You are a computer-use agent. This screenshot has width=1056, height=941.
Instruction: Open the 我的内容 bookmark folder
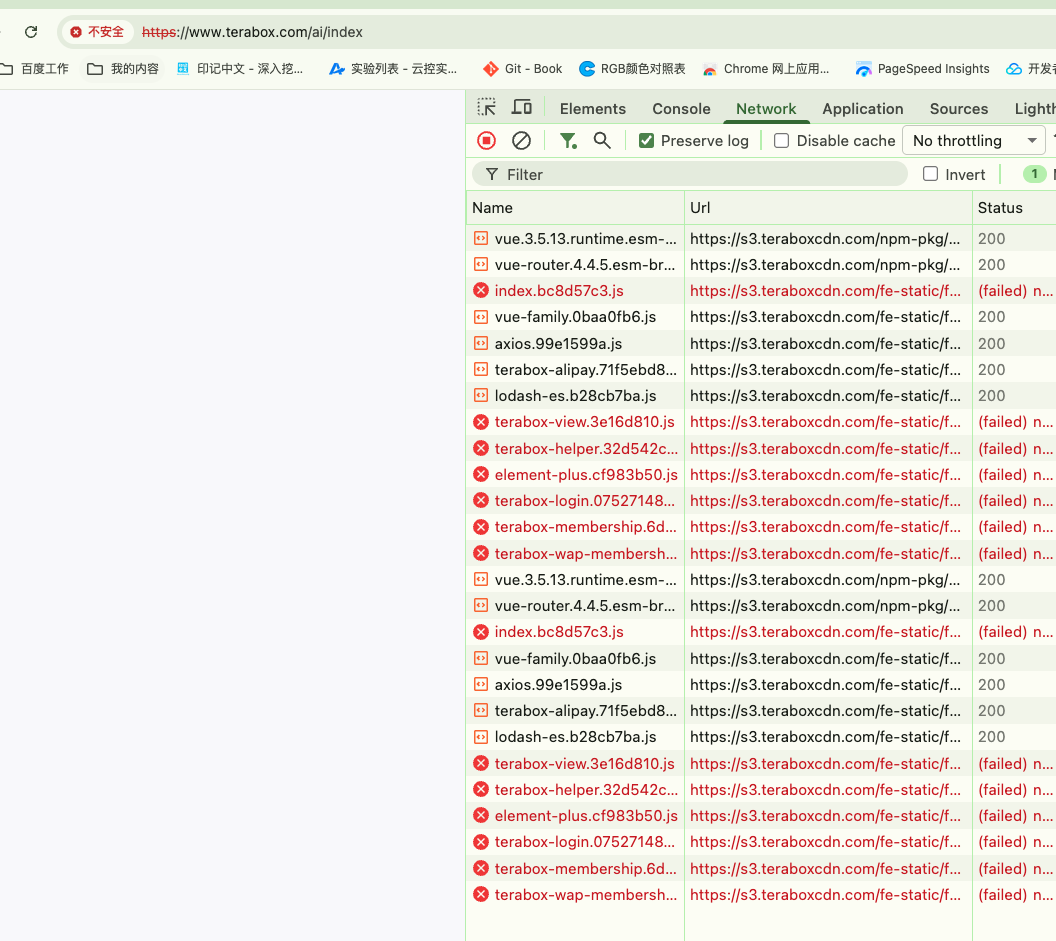[124, 69]
